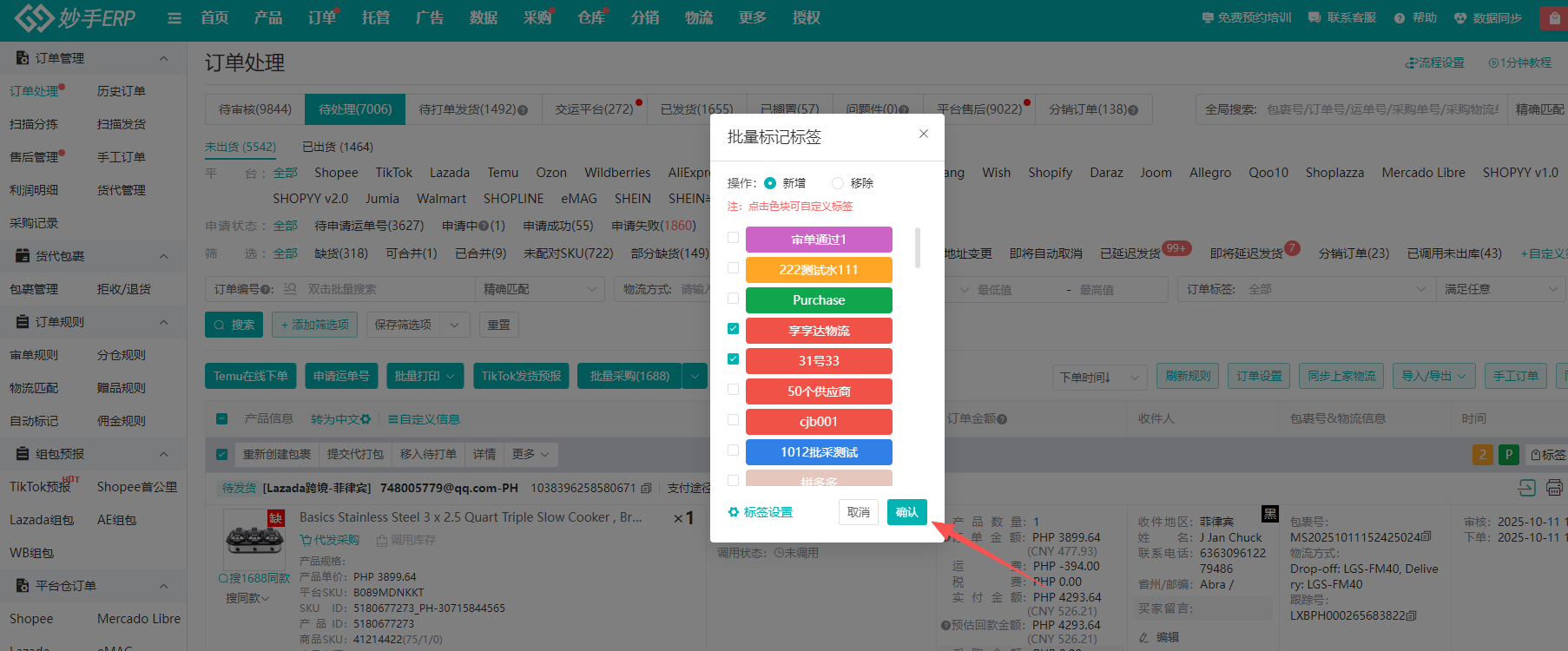This screenshot has width=1568, height=651.
Task: Open the 下单时间 sort dropdown
Action: coord(1099,377)
